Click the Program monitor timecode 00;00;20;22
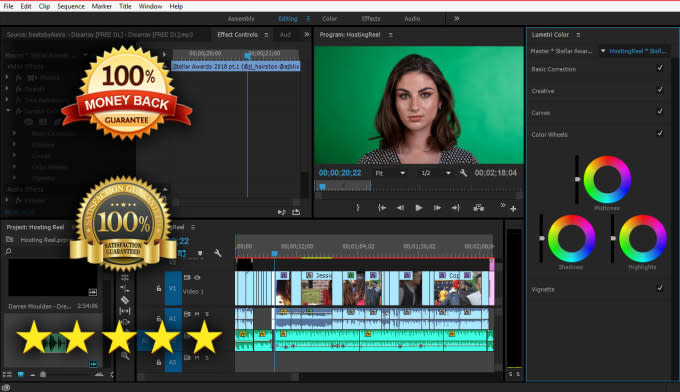Viewport: 680px width, 392px height. 340,173
